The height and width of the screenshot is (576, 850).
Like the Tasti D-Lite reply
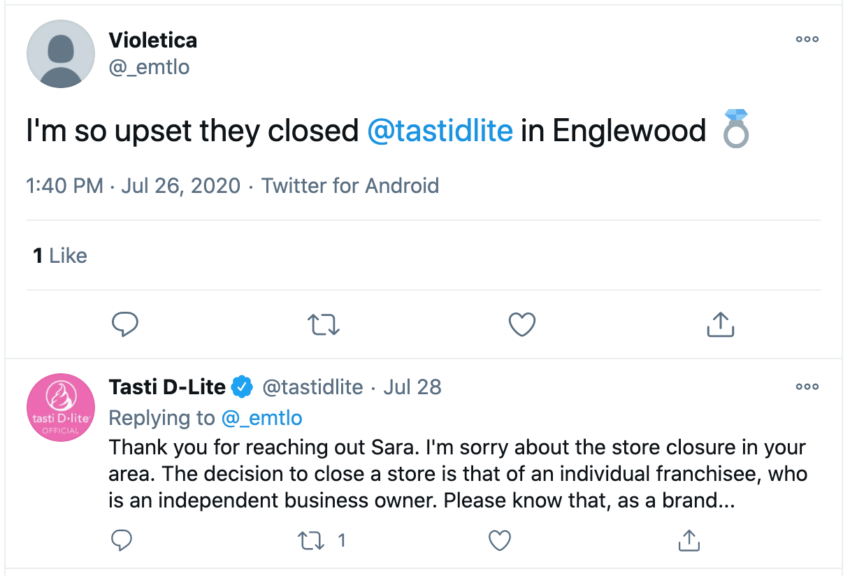click(499, 541)
